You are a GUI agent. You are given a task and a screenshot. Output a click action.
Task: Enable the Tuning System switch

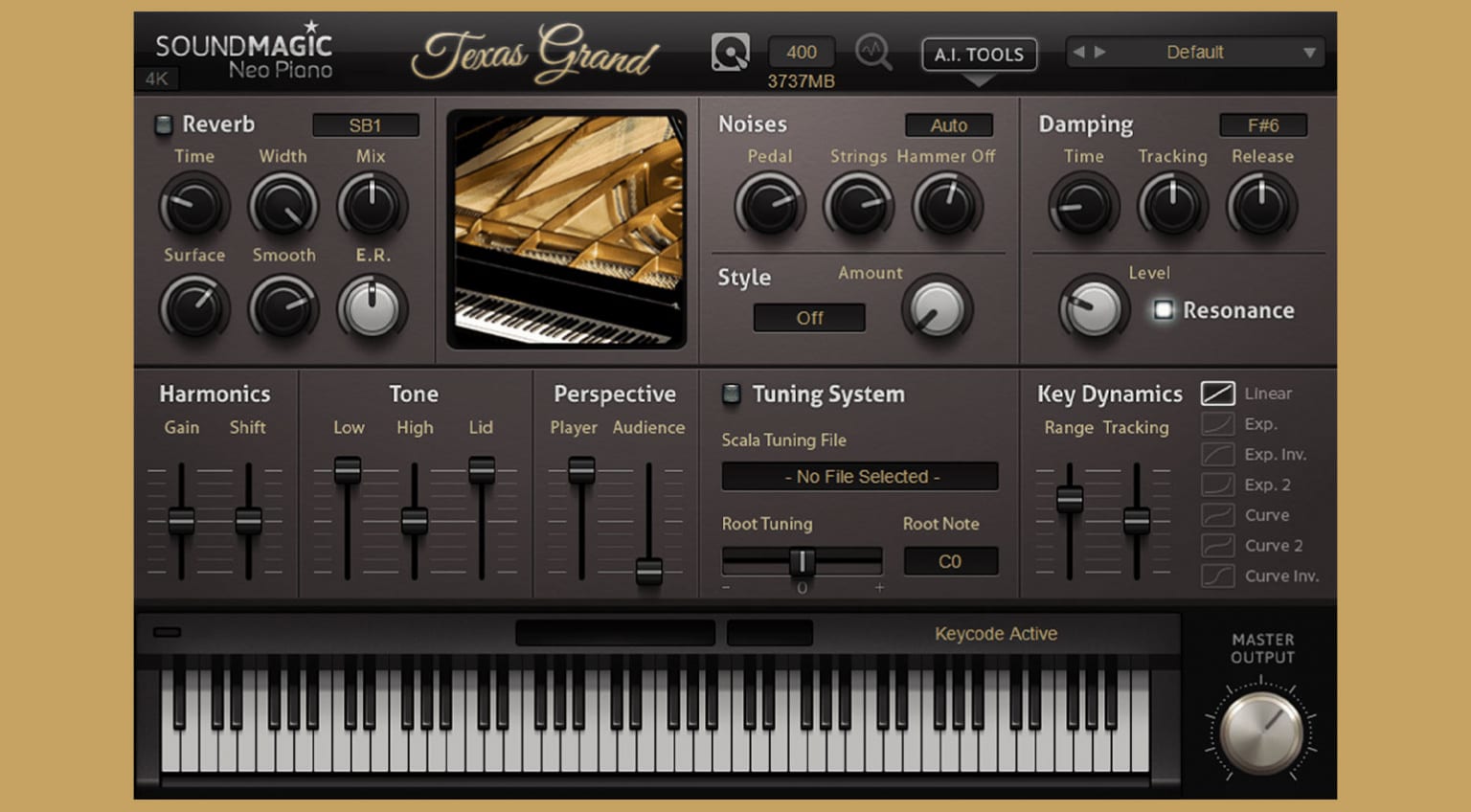pos(732,394)
